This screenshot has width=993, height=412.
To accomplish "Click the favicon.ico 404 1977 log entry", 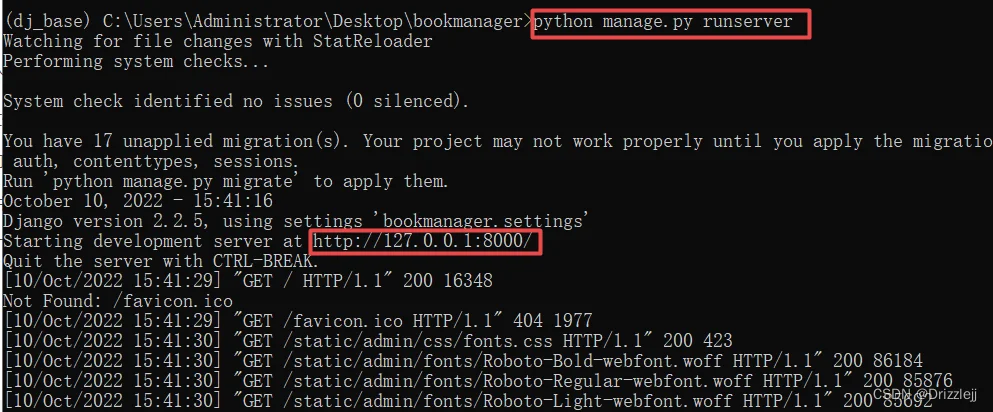I will point(298,321).
